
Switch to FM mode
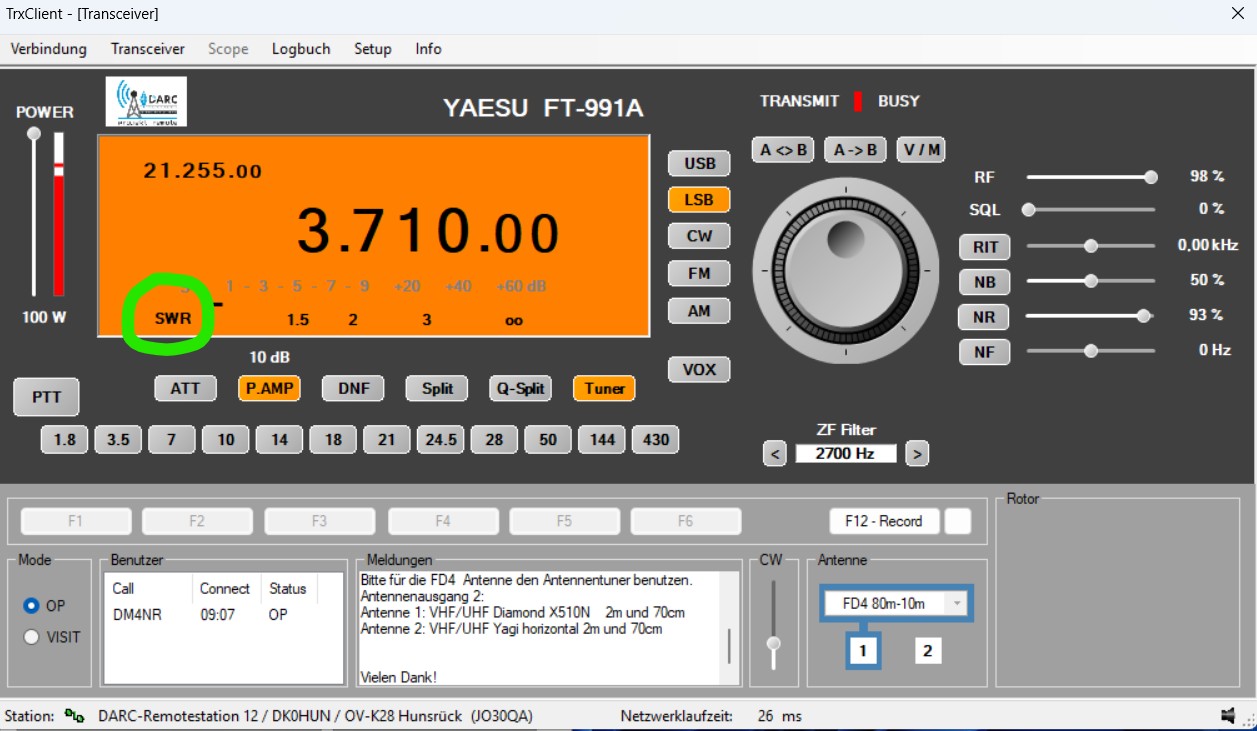tap(699, 273)
